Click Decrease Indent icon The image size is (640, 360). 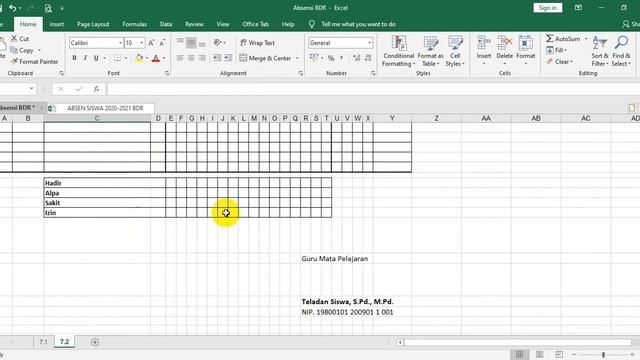point(217,58)
